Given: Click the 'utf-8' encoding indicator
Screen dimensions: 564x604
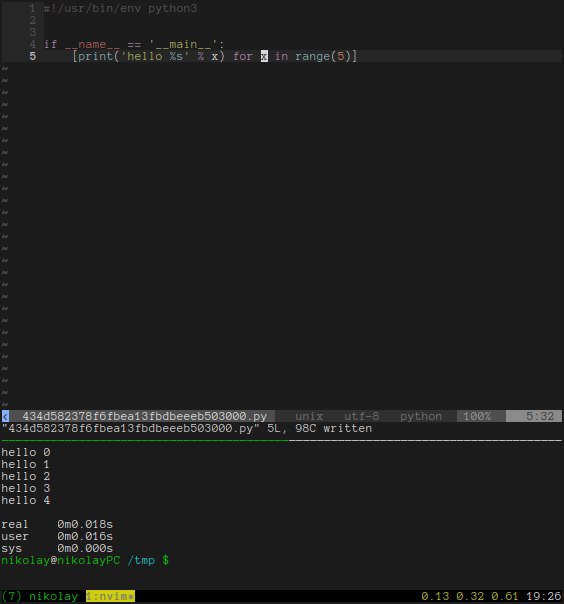Looking at the screenshot, I should (x=361, y=416).
